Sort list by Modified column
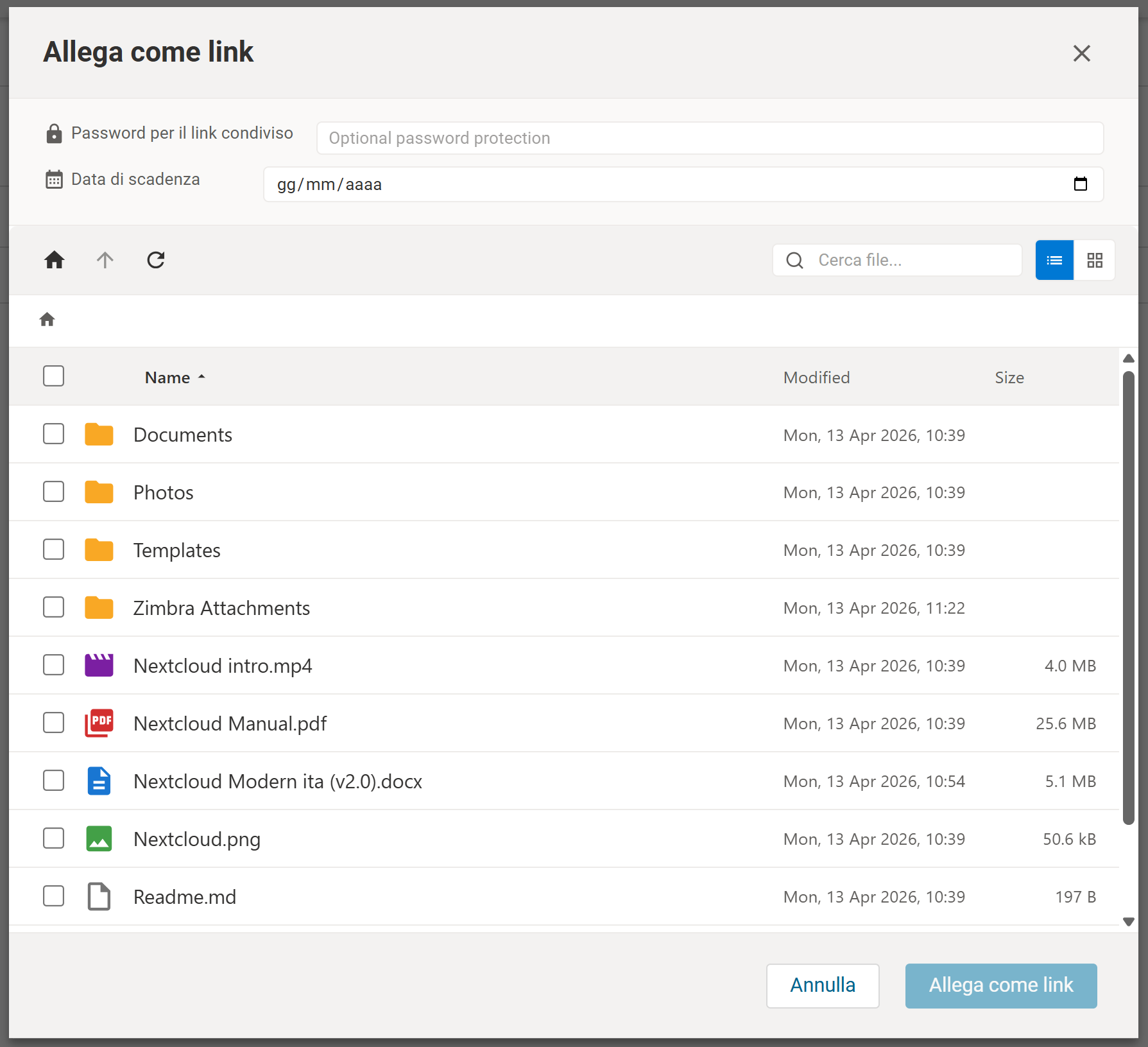Image resolution: width=1148 pixels, height=1047 pixels. [x=816, y=377]
